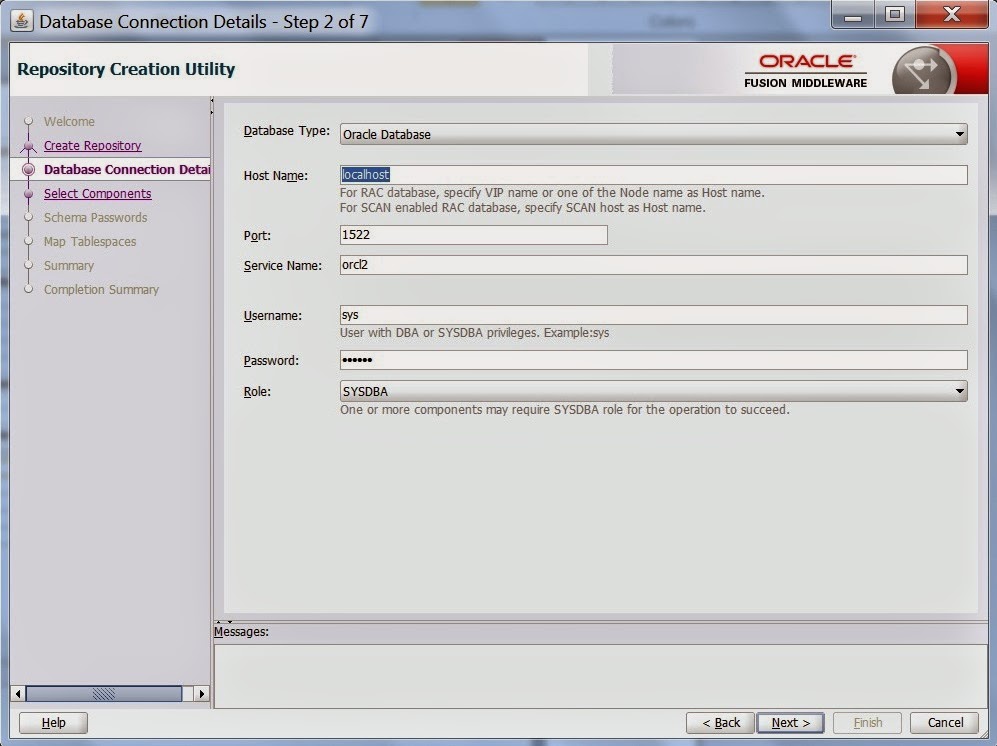Open the Role dropdown showing SYSDBA

point(654,391)
